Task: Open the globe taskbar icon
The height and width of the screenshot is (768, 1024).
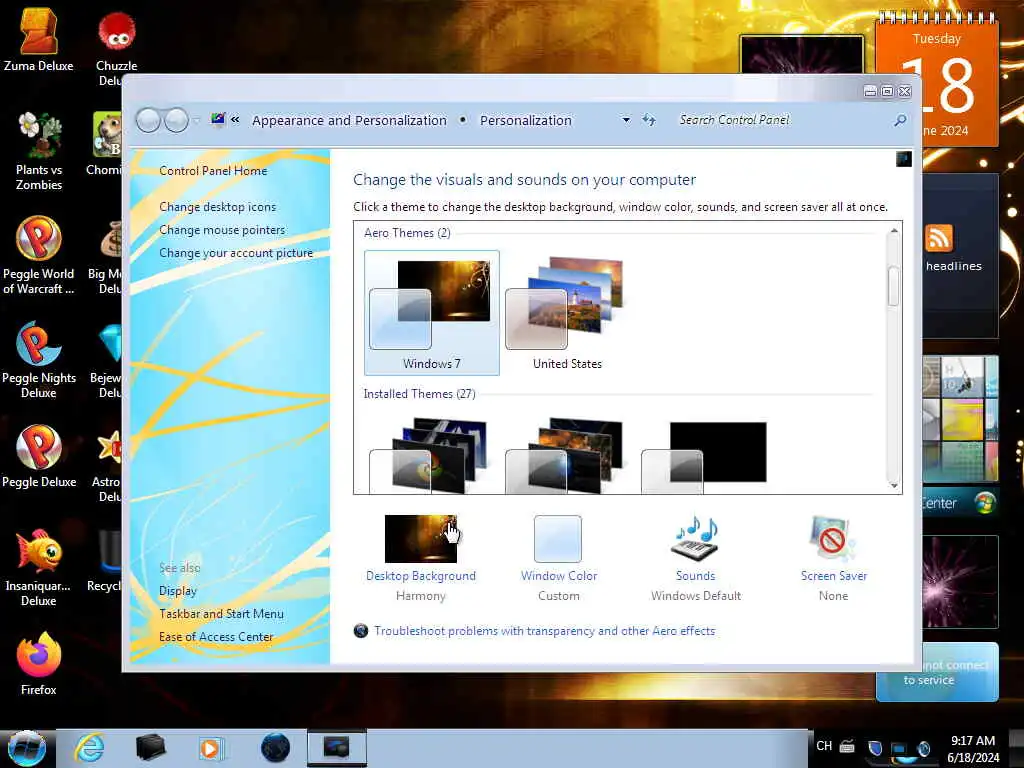Action: [275, 748]
